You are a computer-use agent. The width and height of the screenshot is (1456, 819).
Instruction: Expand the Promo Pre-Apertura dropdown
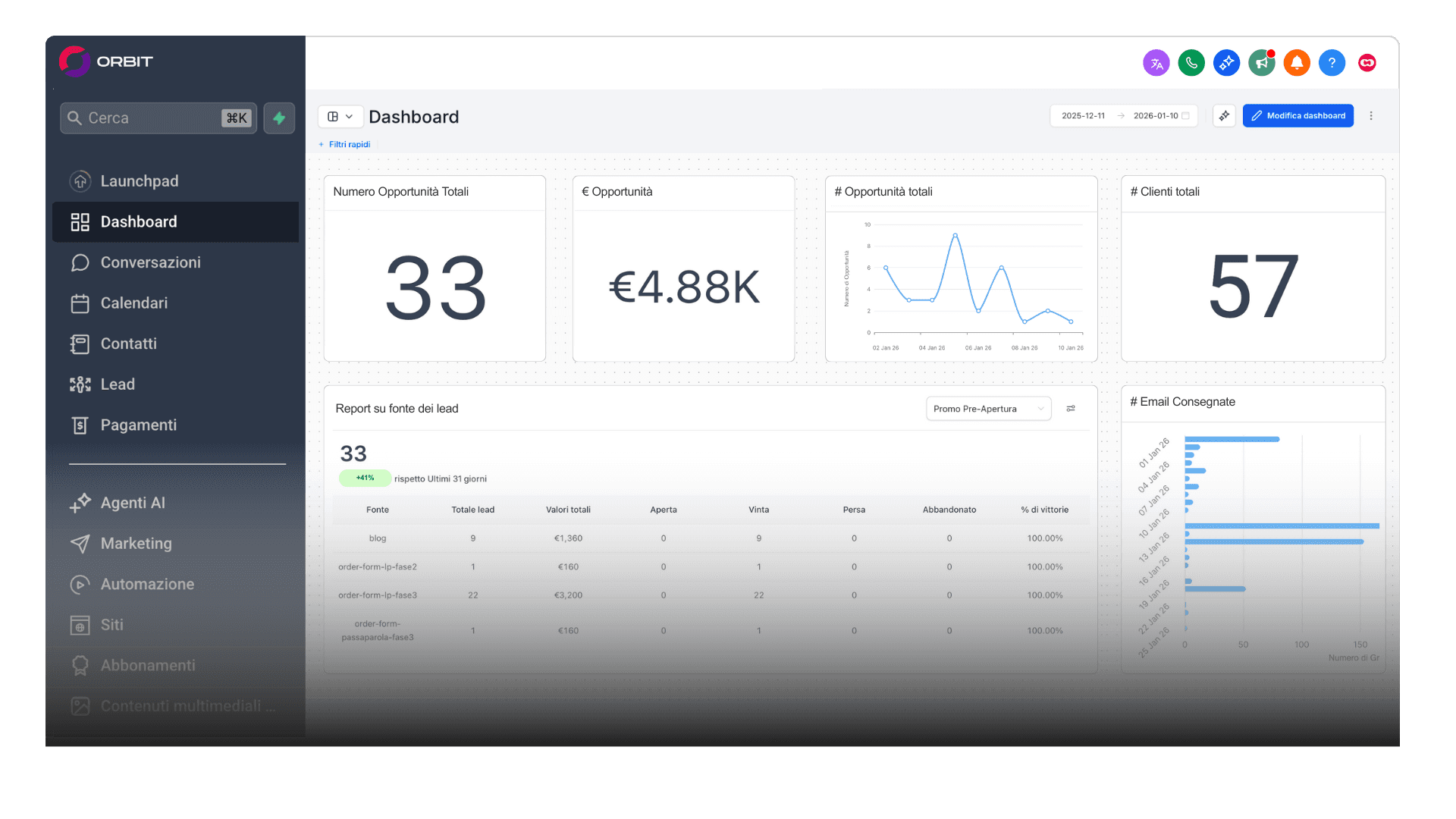click(x=988, y=409)
